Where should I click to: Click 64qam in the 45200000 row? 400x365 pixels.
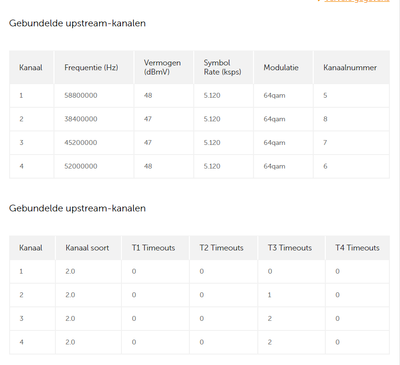pyautogui.click(x=274, y=143)
